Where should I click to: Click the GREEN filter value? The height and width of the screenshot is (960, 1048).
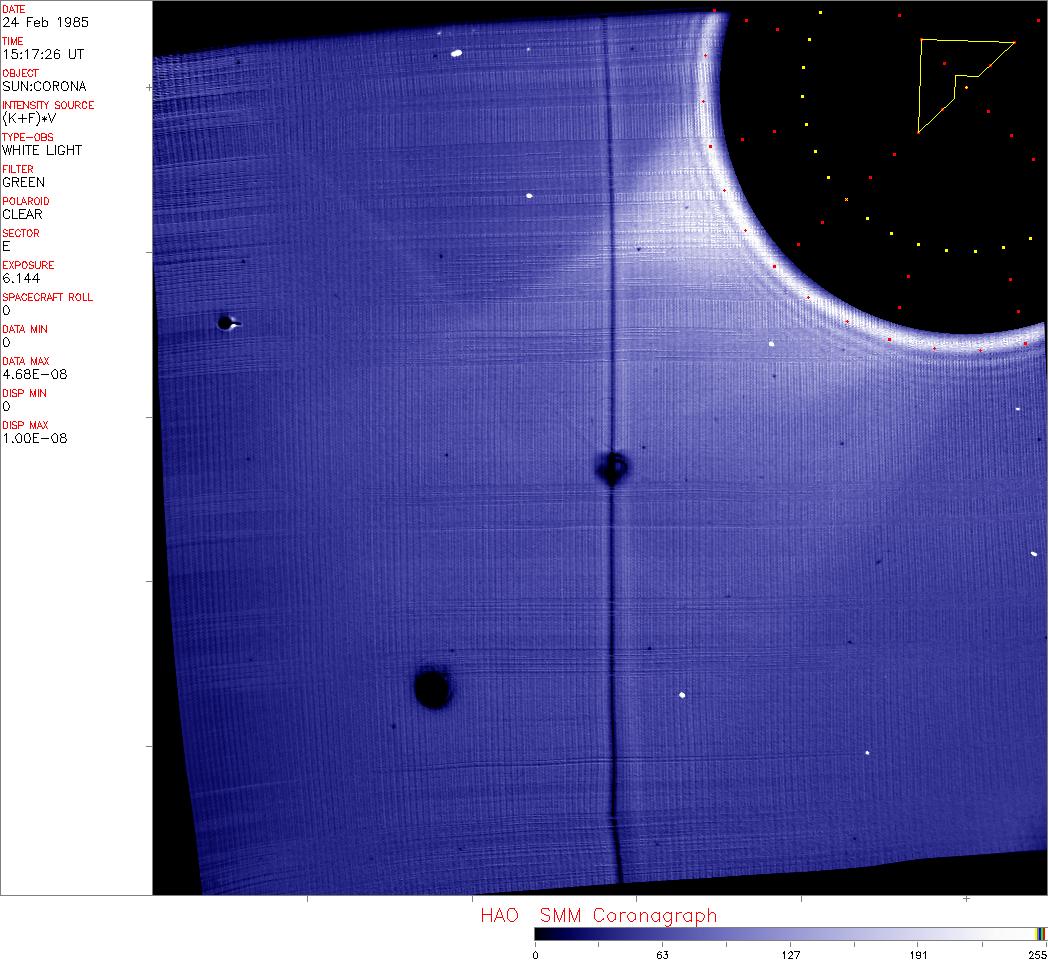pyautogui.click(x=24, y=182)
